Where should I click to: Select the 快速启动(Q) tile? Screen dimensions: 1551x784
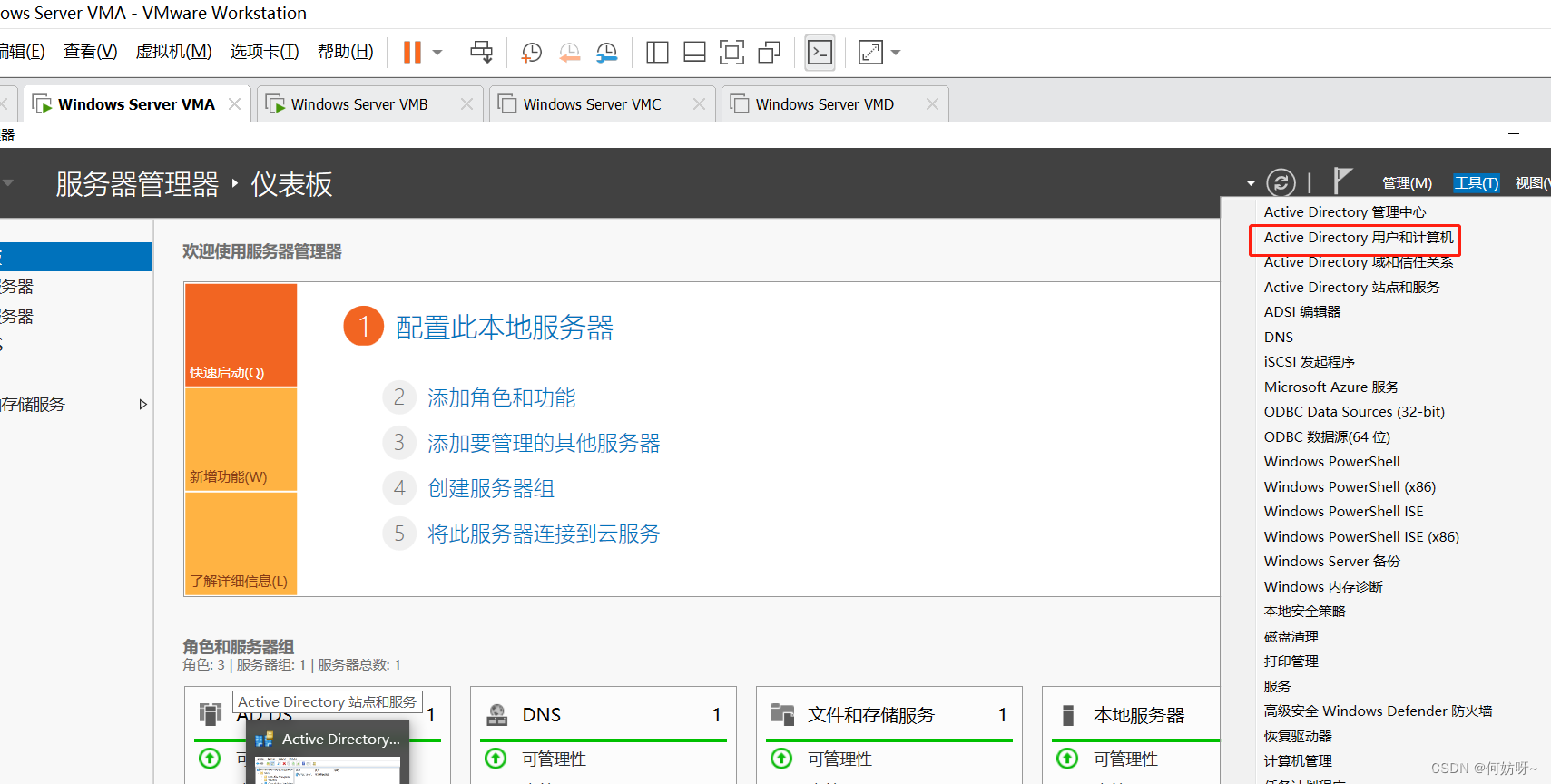[241, 335]
